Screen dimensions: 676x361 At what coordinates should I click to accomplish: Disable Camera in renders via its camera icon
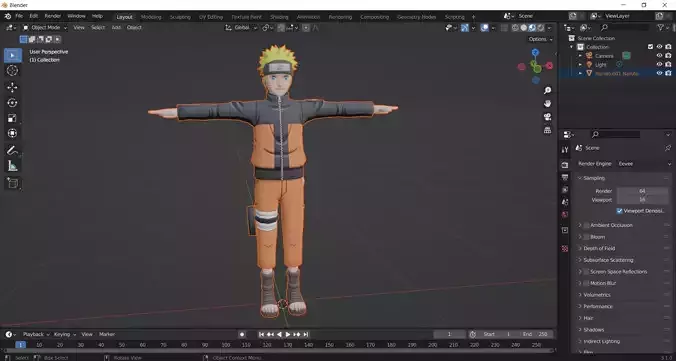(668, 56)
